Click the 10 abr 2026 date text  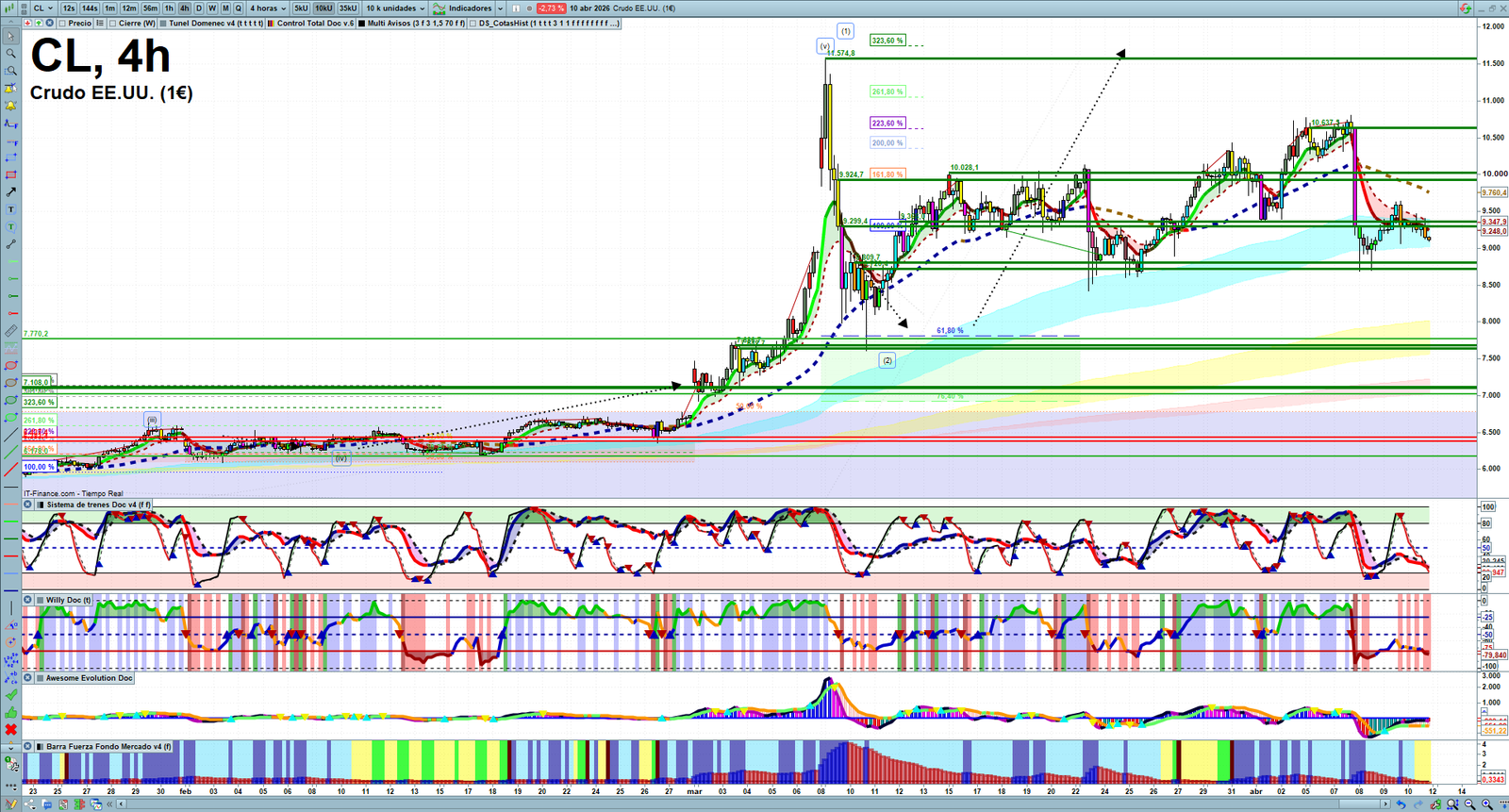pos(589,8)
